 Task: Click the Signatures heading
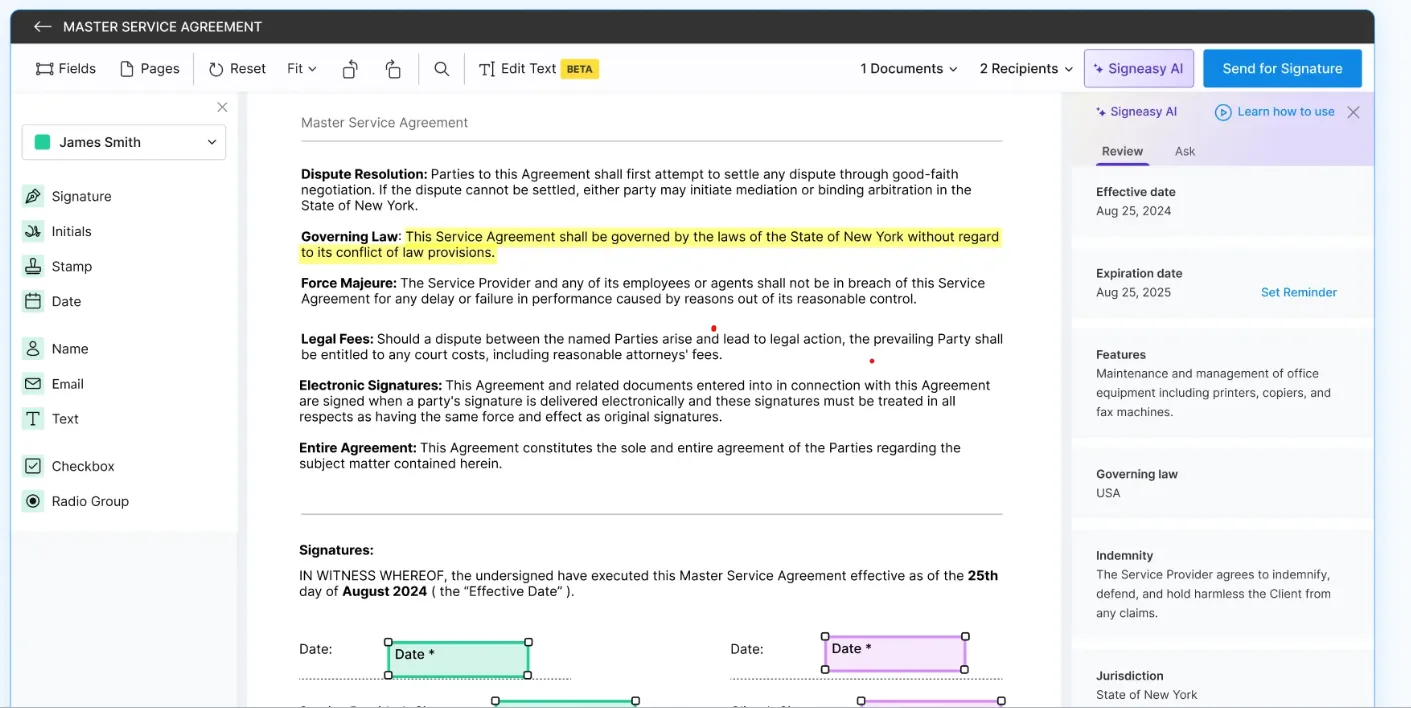tap(336, 550)
